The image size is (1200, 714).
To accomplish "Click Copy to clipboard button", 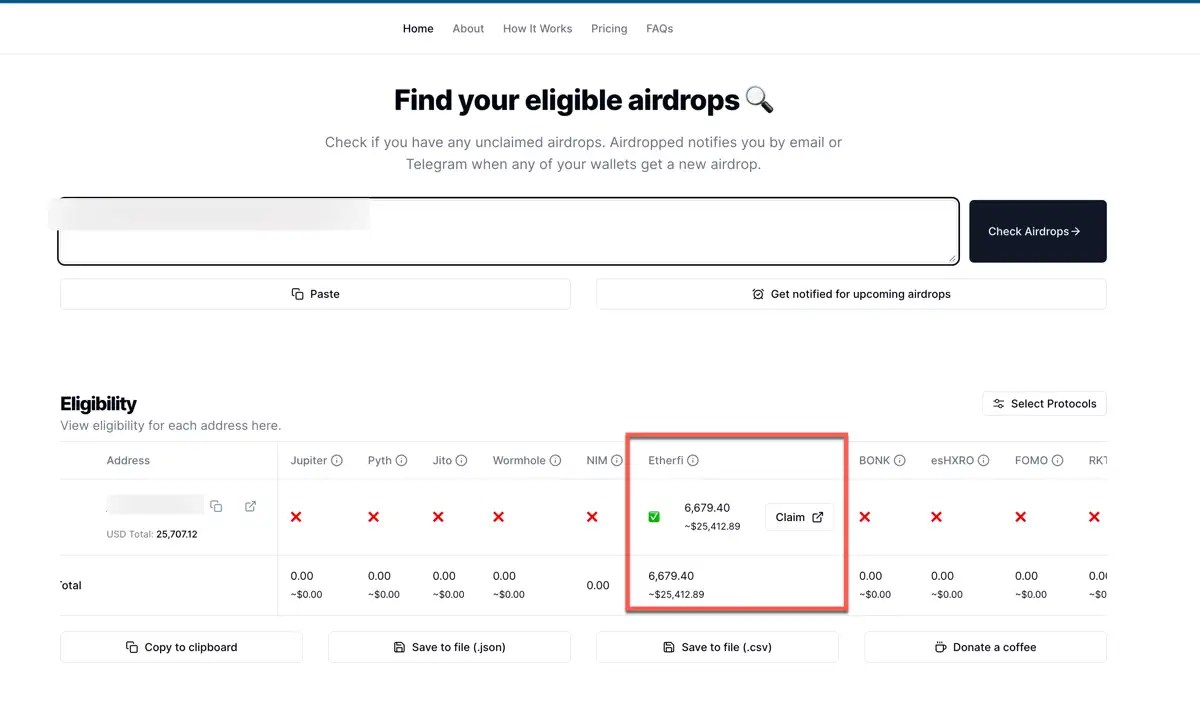I will 181,647.
